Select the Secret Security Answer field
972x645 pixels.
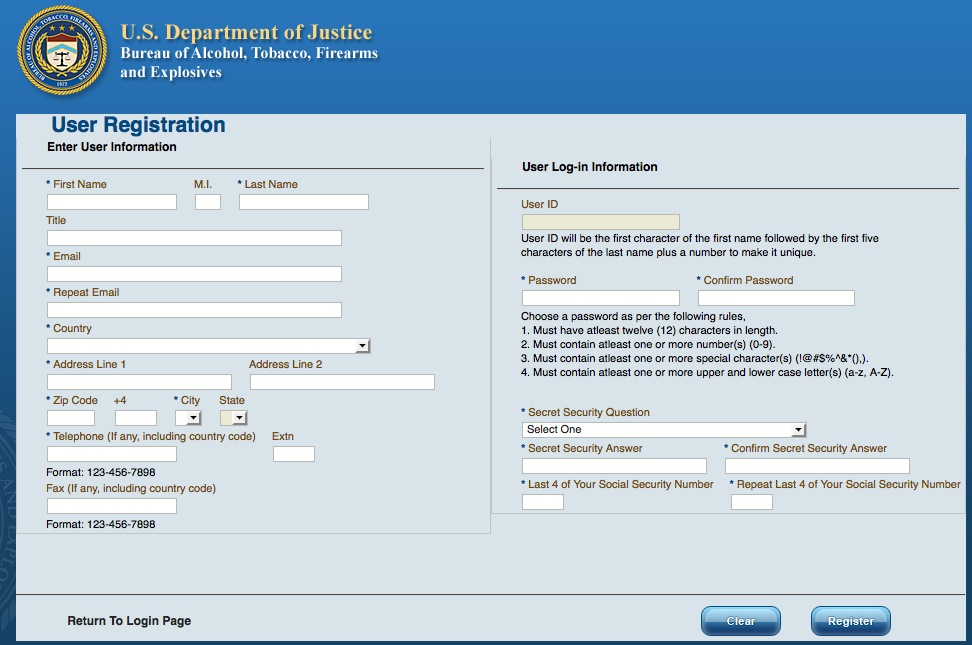[x=614, y=466]
